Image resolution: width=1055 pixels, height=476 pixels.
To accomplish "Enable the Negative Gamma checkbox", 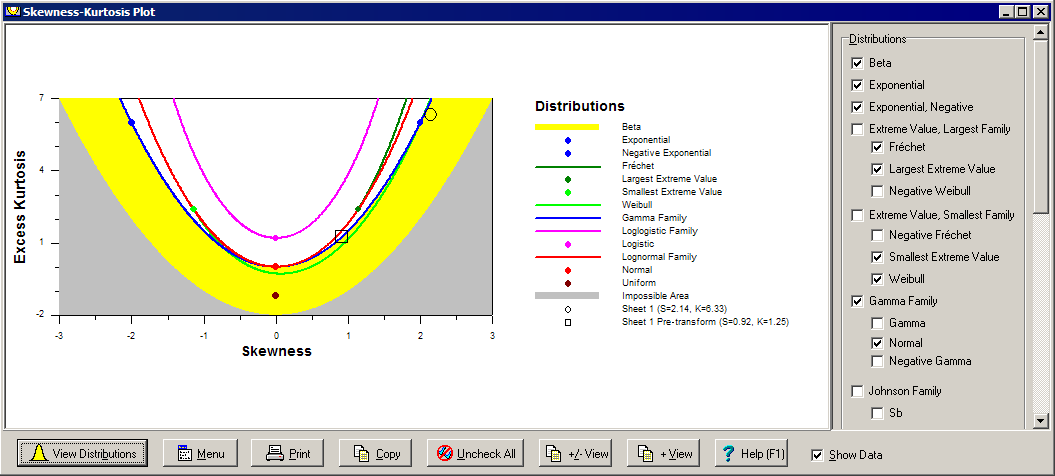I will (877, 362).
